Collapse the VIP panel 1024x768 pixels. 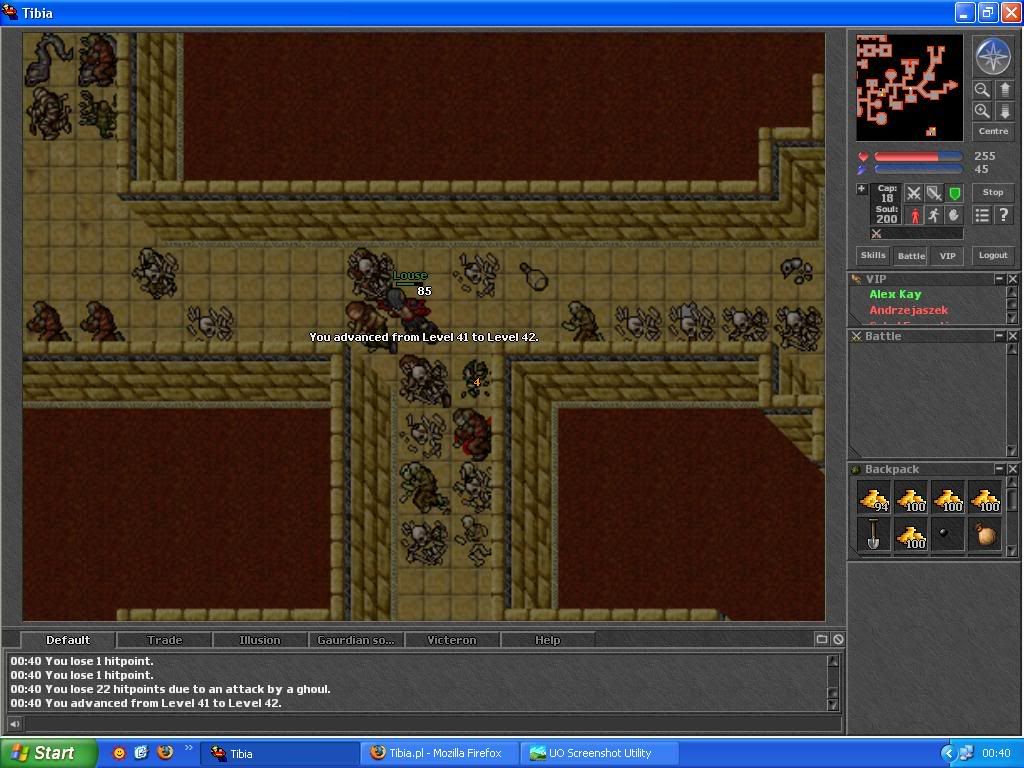click(x=999, y=279)
